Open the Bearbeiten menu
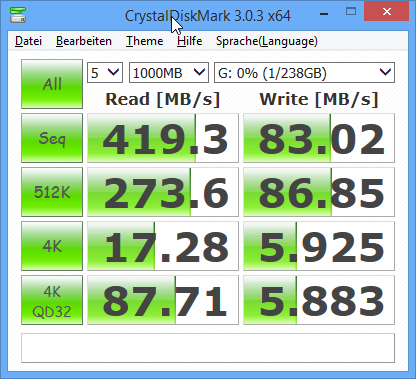Image resolution: width=416 pixels, height=379 pixels. pos(84,41)
